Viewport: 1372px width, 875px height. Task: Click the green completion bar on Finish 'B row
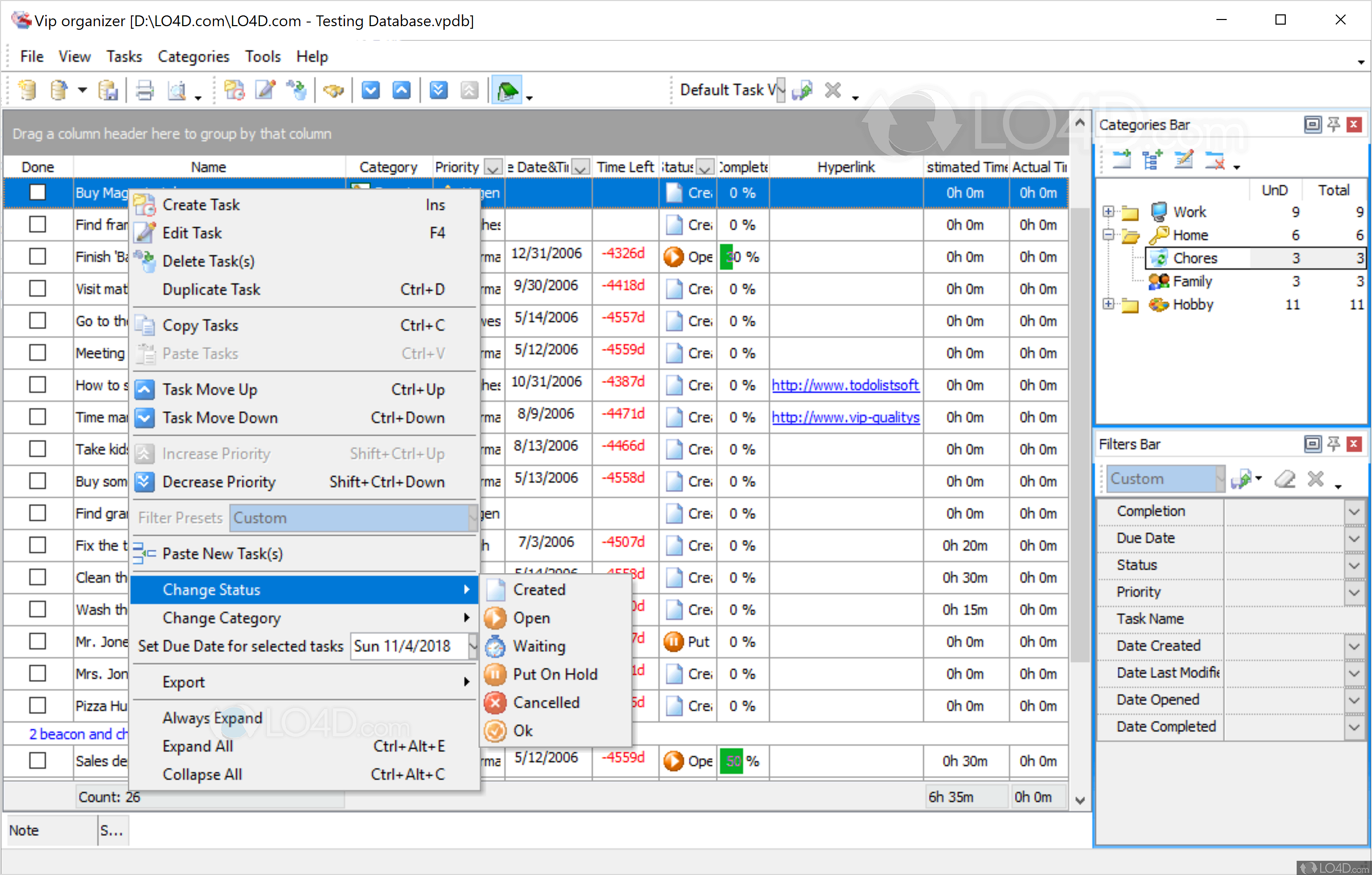[727, 257]
